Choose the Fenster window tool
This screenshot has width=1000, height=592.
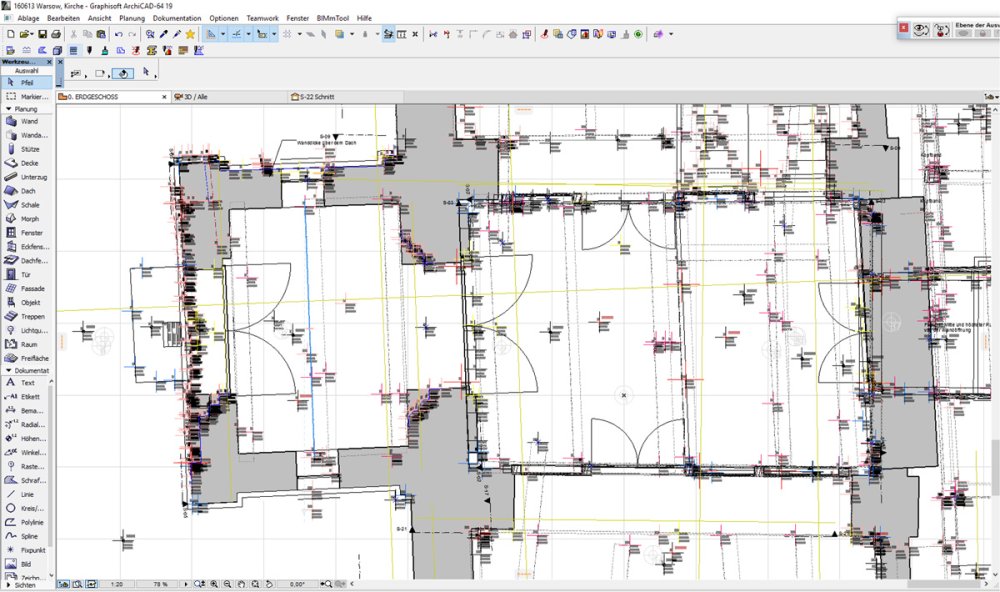(x=28, y=233)
